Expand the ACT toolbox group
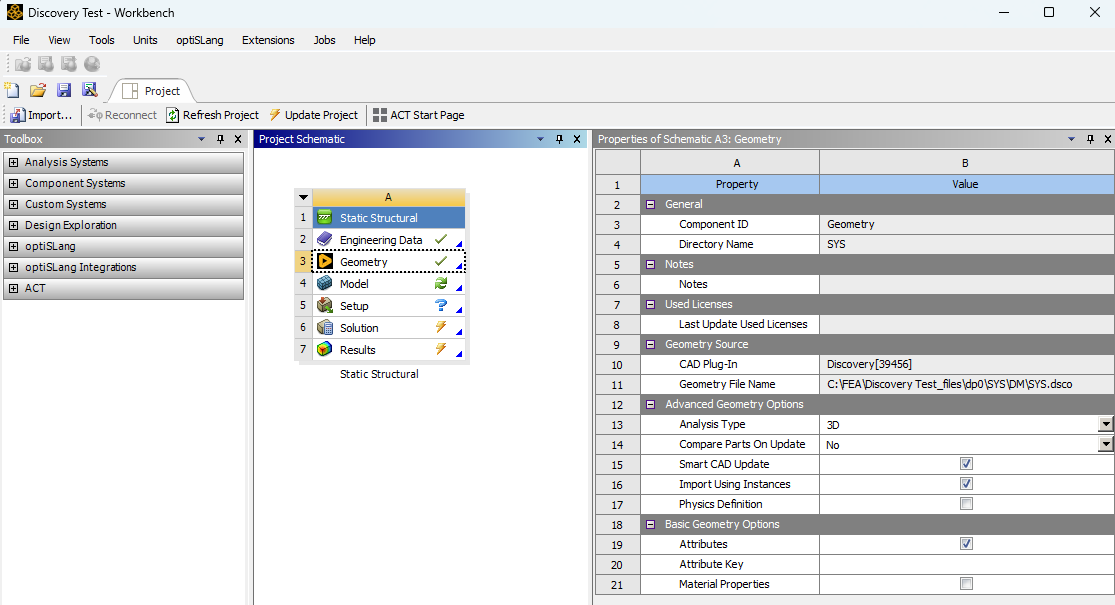 14,288
